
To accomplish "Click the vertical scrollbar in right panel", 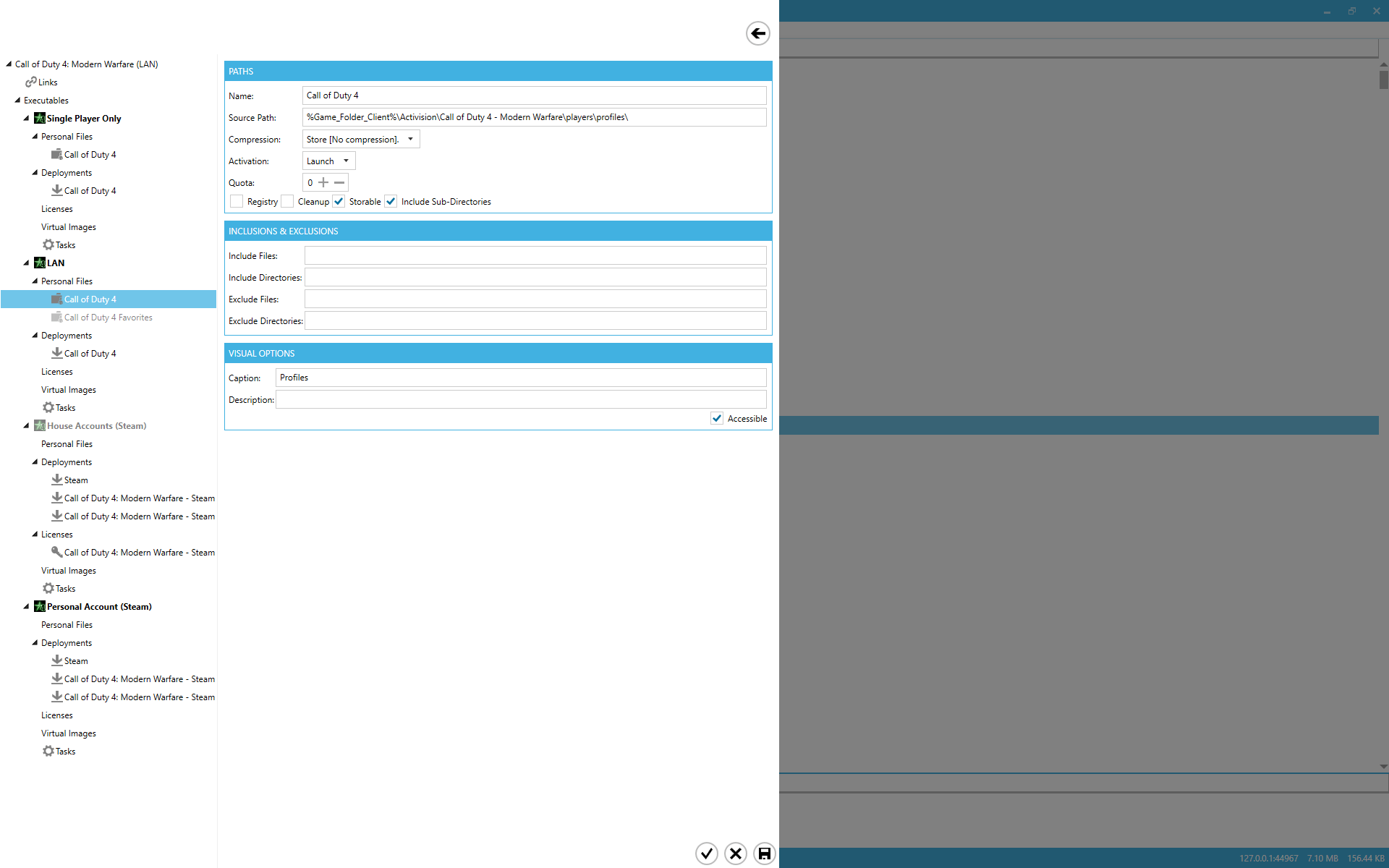I will tap(1383, 80).
